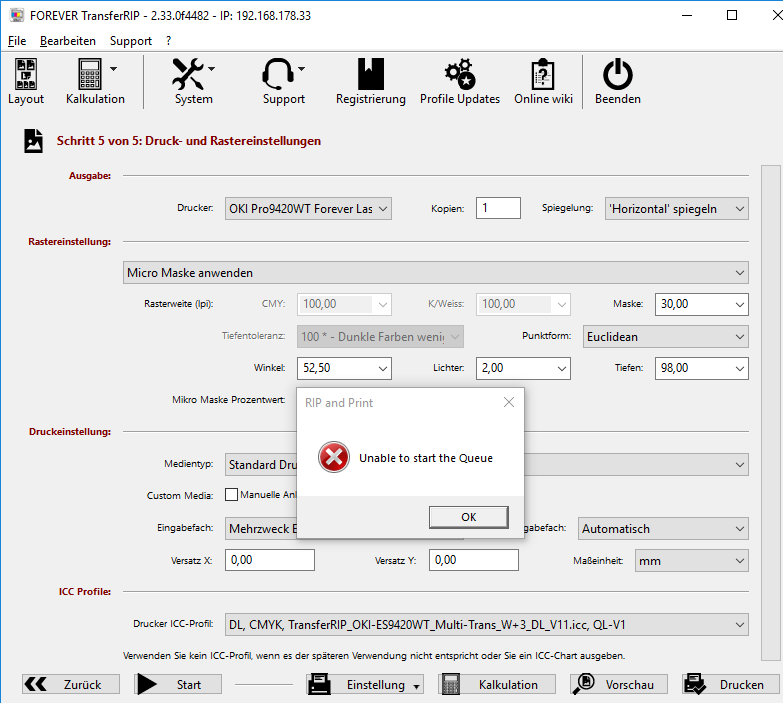Close the RIP and Print dialog
The width and height of the screenshot is (783, 703).
click(x=509, y=402)
